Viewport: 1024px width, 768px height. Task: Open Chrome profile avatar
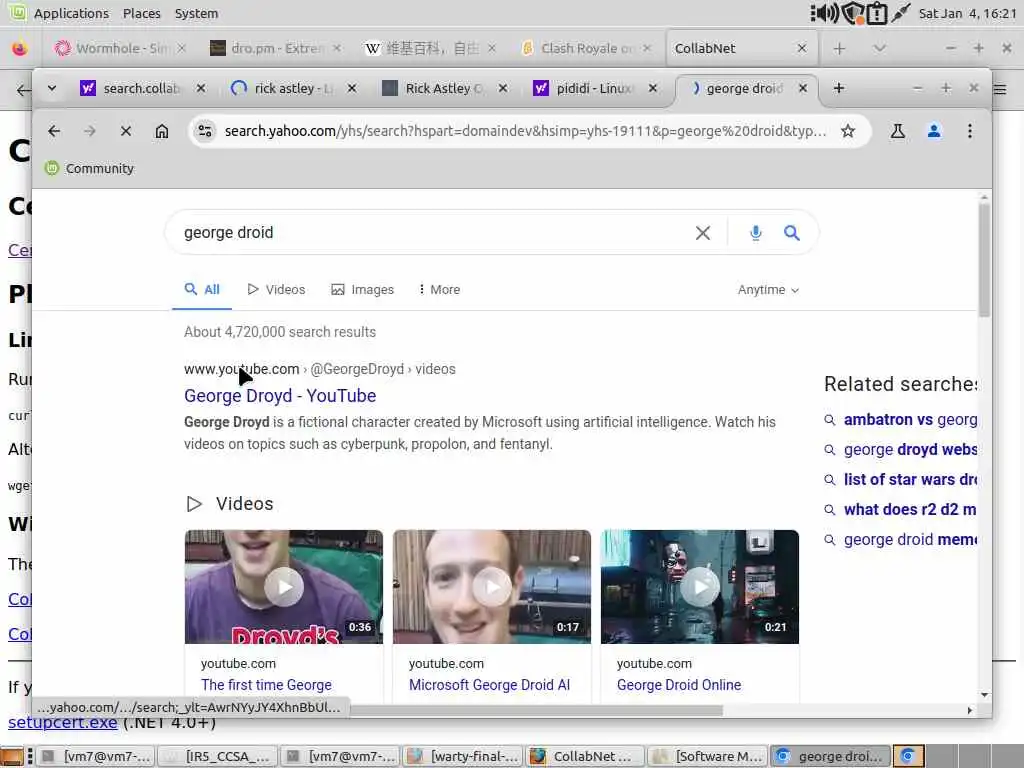point(934,131)
